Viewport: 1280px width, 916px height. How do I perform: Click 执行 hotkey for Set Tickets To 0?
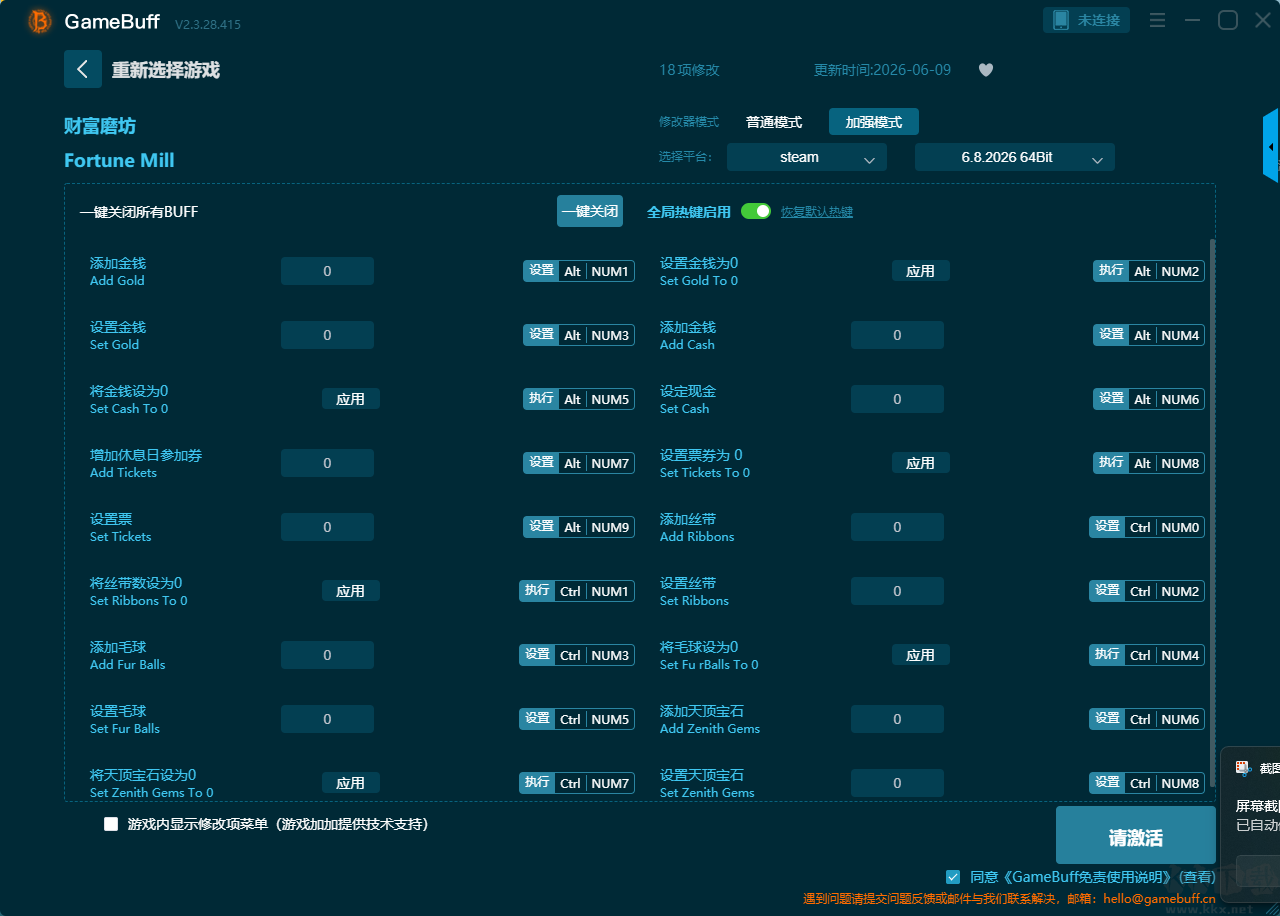point(1111,463)
